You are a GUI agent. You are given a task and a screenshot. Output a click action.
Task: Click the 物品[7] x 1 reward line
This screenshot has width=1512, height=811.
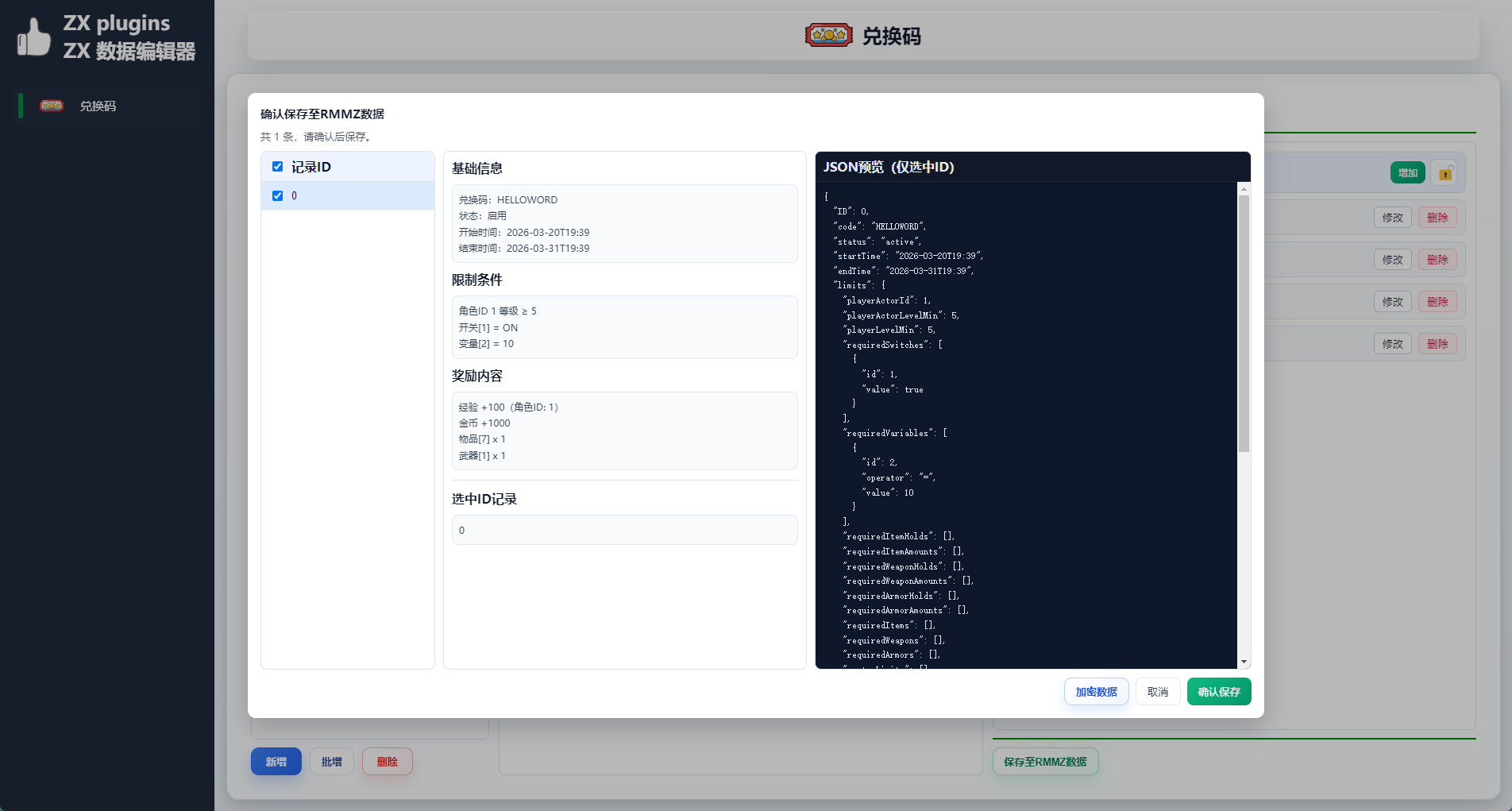(x=482, y=439)
